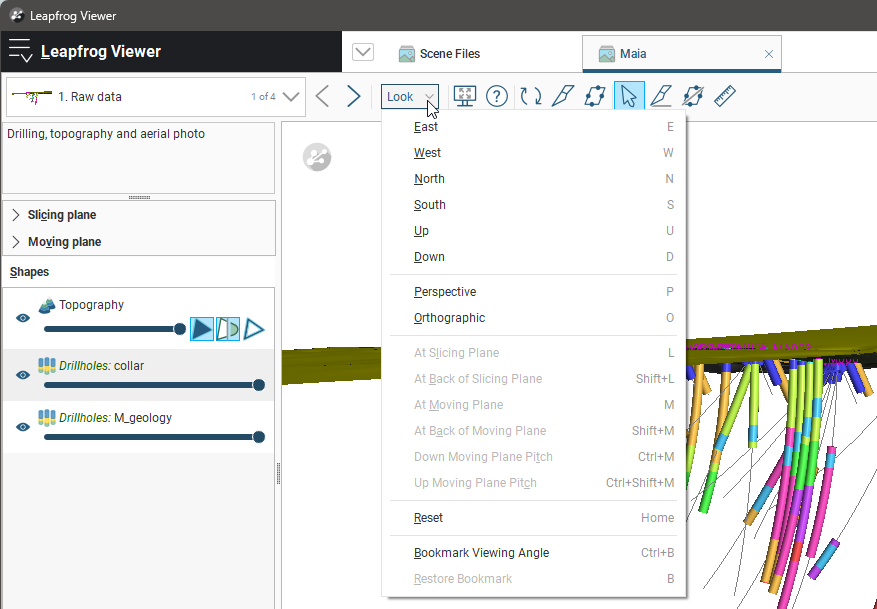The width and height of the screenshot is (877, 609).
Task: Toggle the moving plane tool icon
Action: point(595,96)
